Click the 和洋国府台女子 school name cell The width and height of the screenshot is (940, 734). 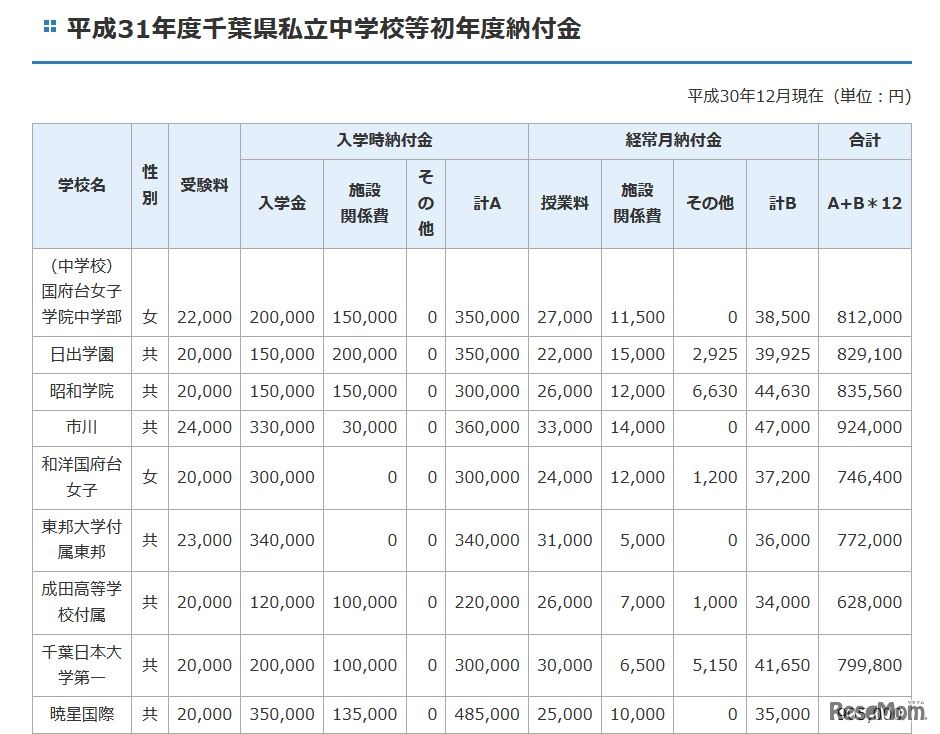point(81,477)
